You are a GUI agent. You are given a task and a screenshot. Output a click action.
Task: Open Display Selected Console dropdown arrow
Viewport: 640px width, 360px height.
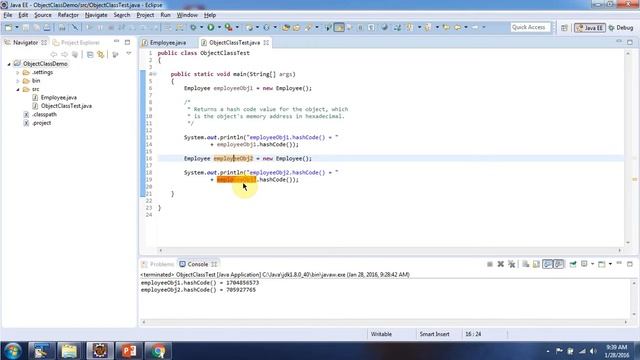click(x=592, y=264)
